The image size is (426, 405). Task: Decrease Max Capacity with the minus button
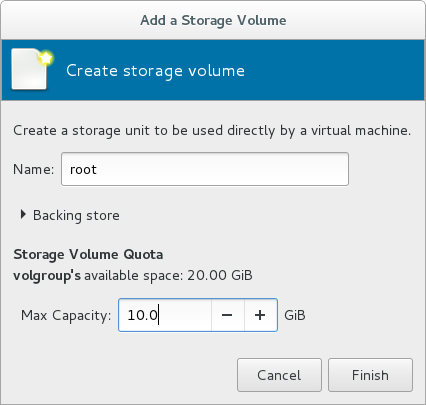pos(227,315)
